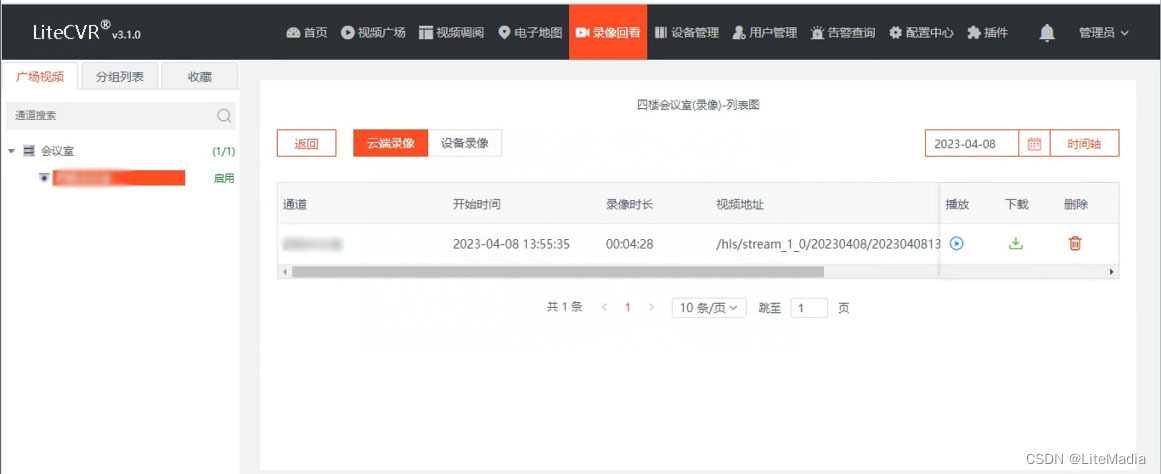The width and height of the screenshot is (1161, 474).
Task: Select page 1 in pagination
Action: click(628, 307)
